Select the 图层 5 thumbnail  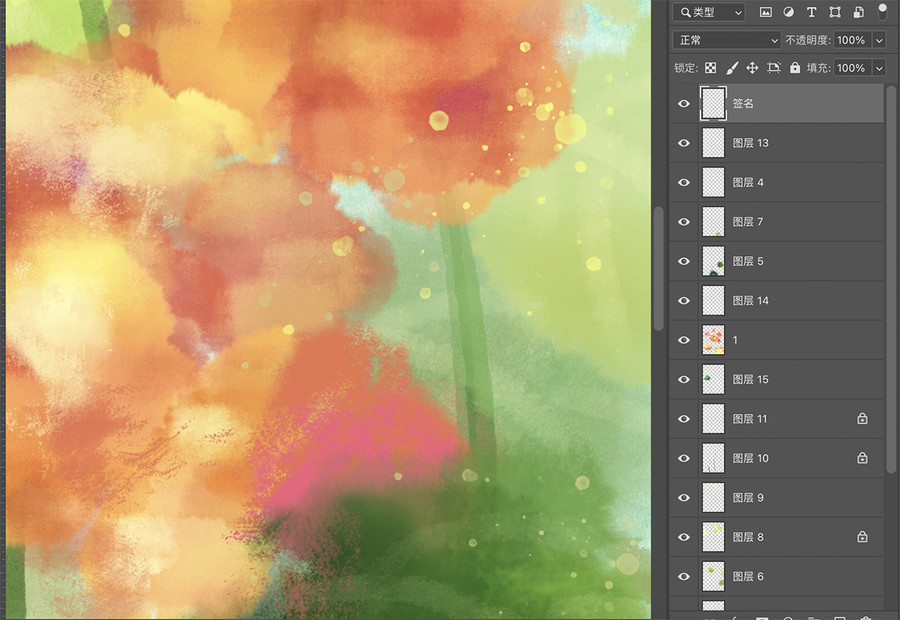point(713,261)
